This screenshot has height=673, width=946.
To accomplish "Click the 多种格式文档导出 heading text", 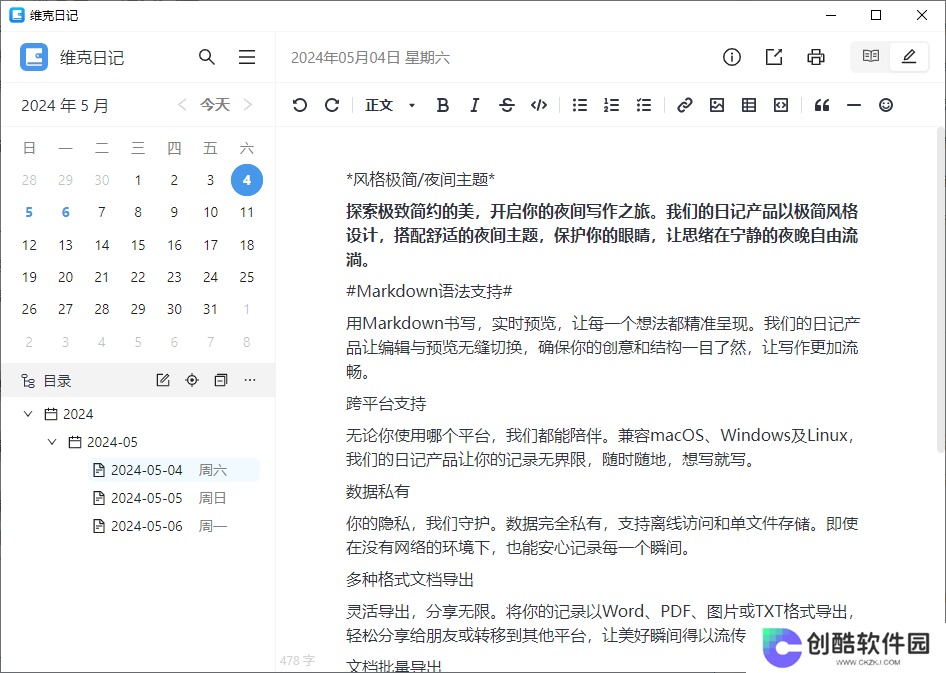I will click(410, 580).
